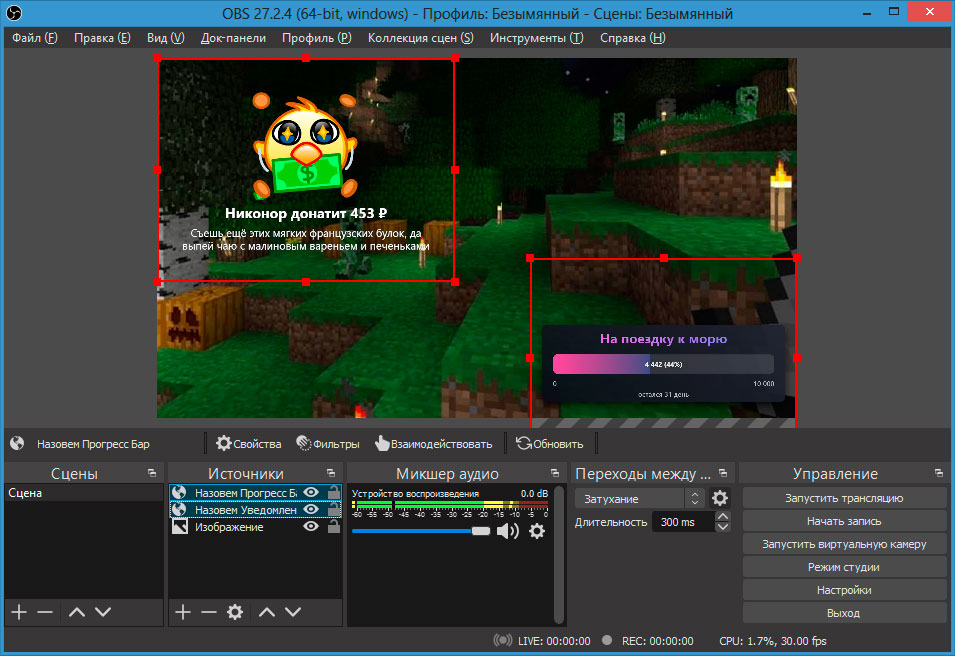Enable Режим студии studio mode
This screenshot has height=656, width=955.
[844, 567]
